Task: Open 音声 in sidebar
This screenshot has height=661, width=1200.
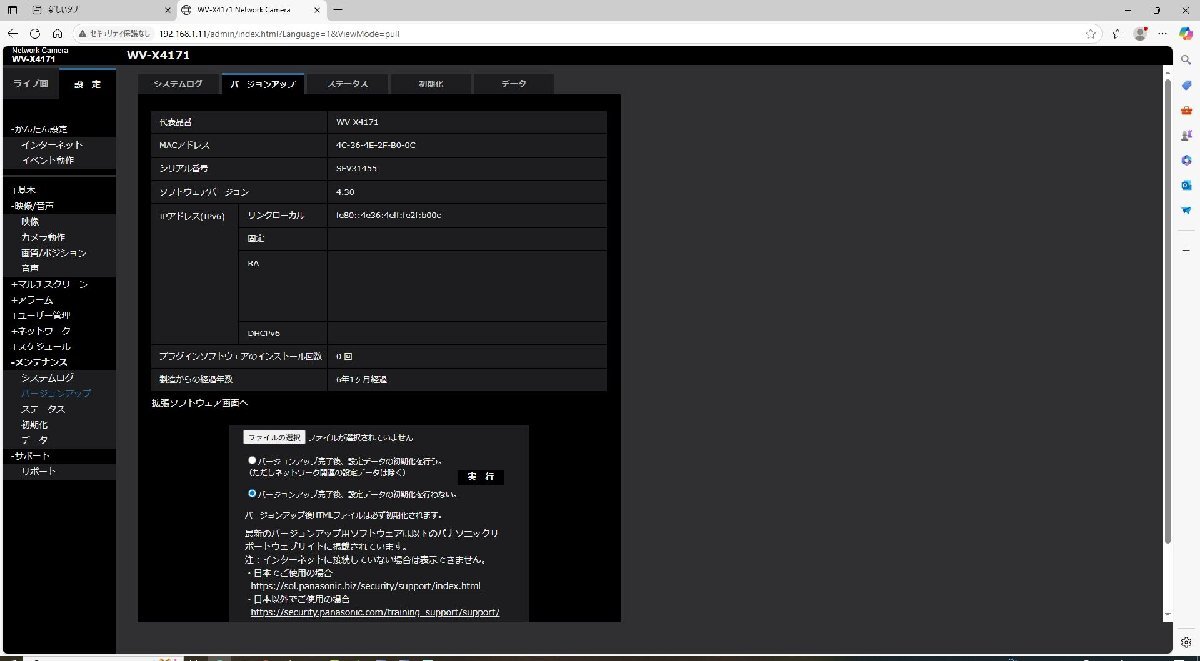Action: (x=30, y=268)
